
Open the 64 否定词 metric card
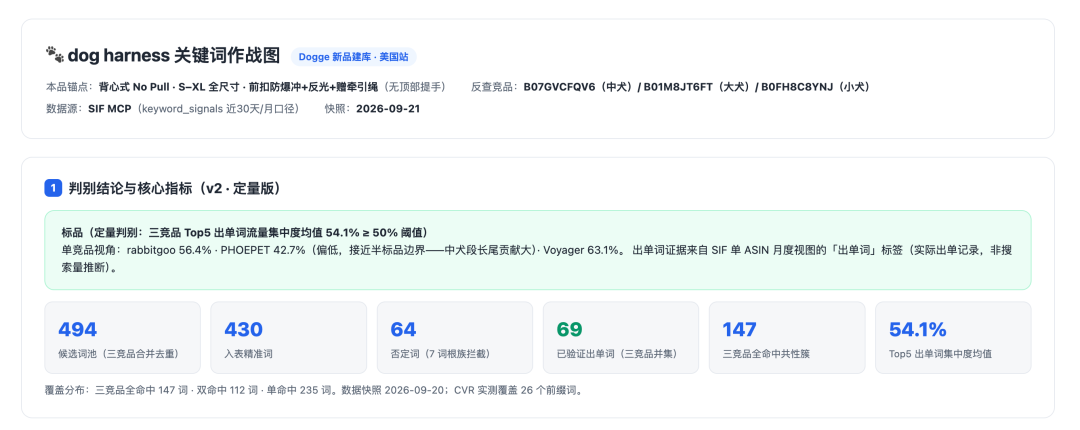(455, 338)
